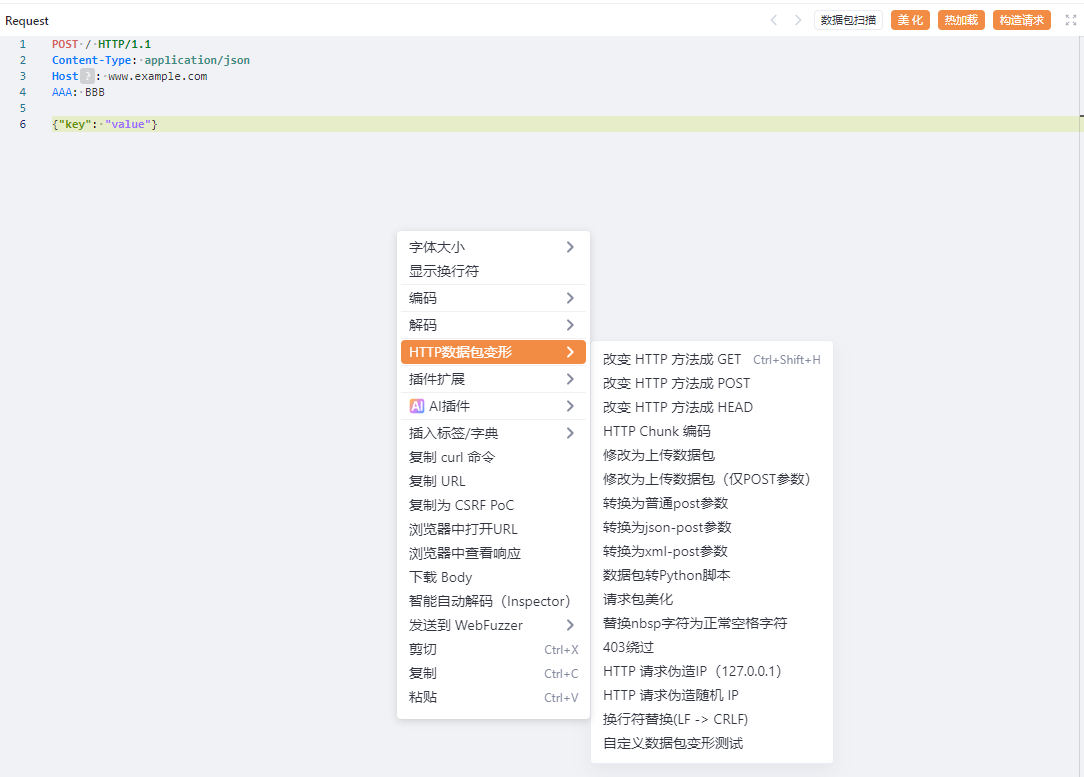Click the 构造请求 button
The image size is (1084, 777).
point(1021,20)
